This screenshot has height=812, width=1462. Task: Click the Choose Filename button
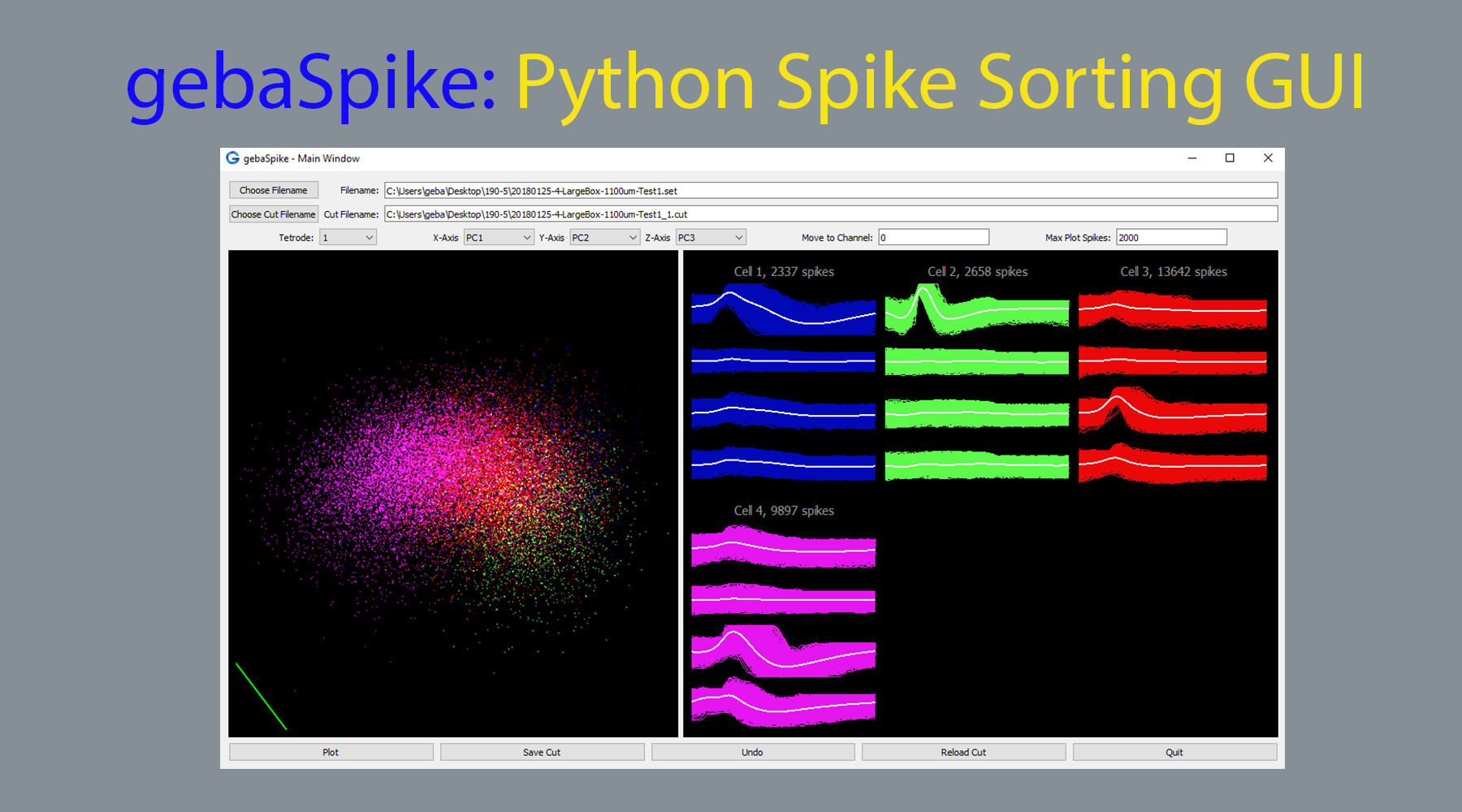coord(273,190)
